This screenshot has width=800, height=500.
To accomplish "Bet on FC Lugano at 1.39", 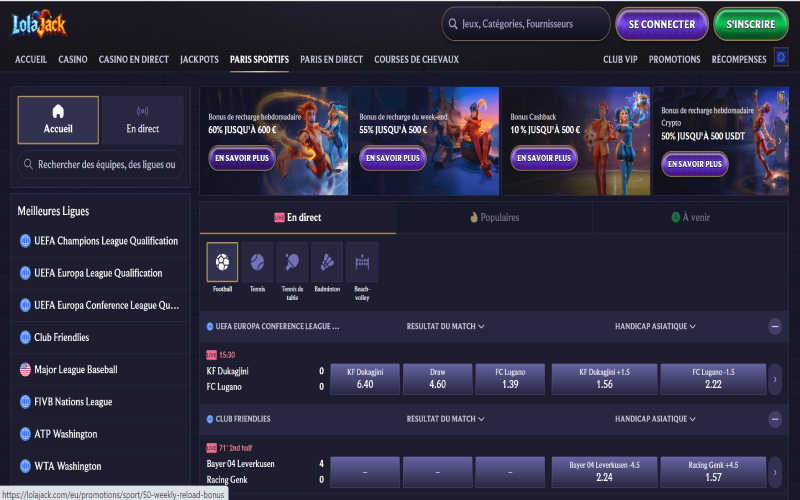I will (510, 379).
